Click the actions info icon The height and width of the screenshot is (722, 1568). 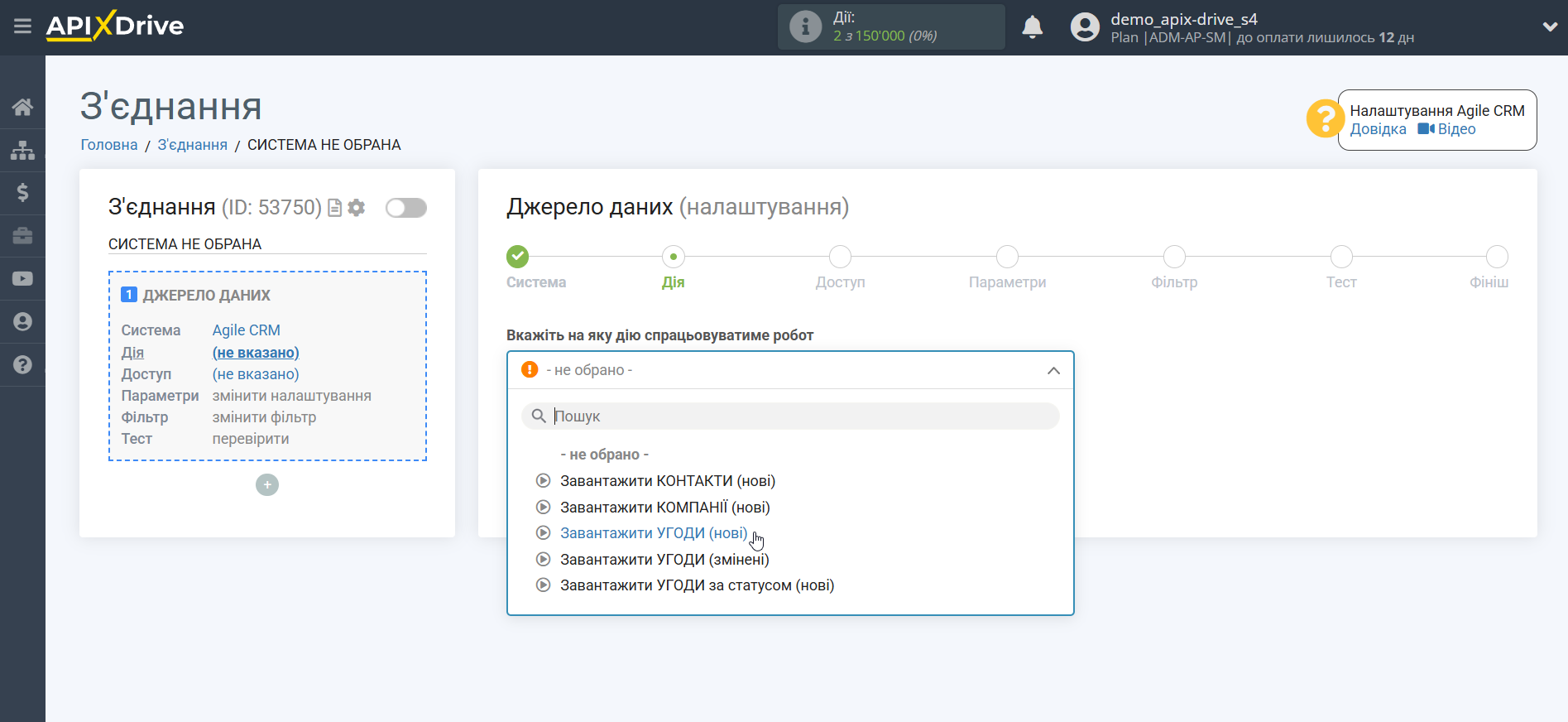[805, 26]
